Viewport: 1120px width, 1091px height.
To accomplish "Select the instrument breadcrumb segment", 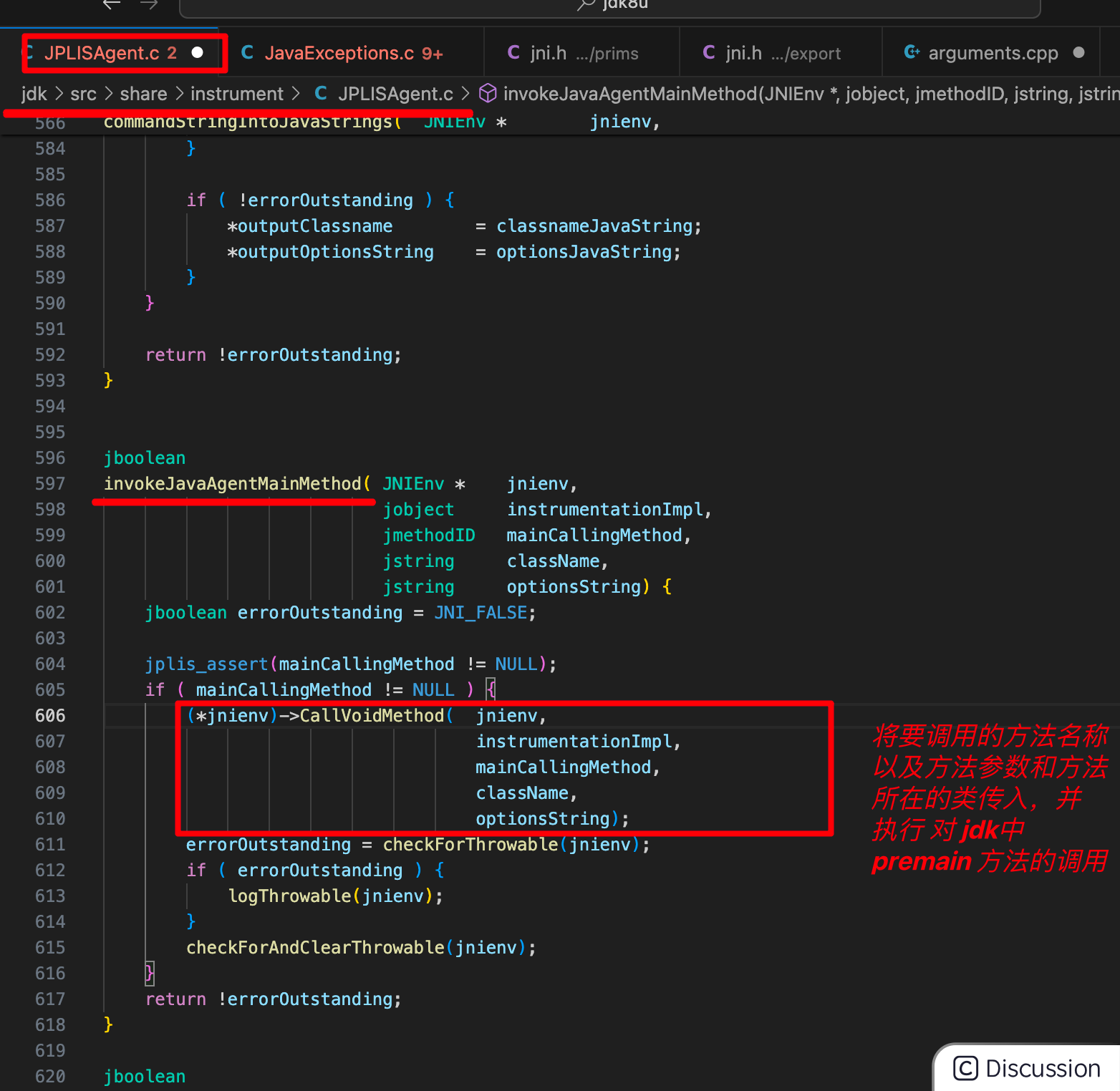I will (237, 94).
